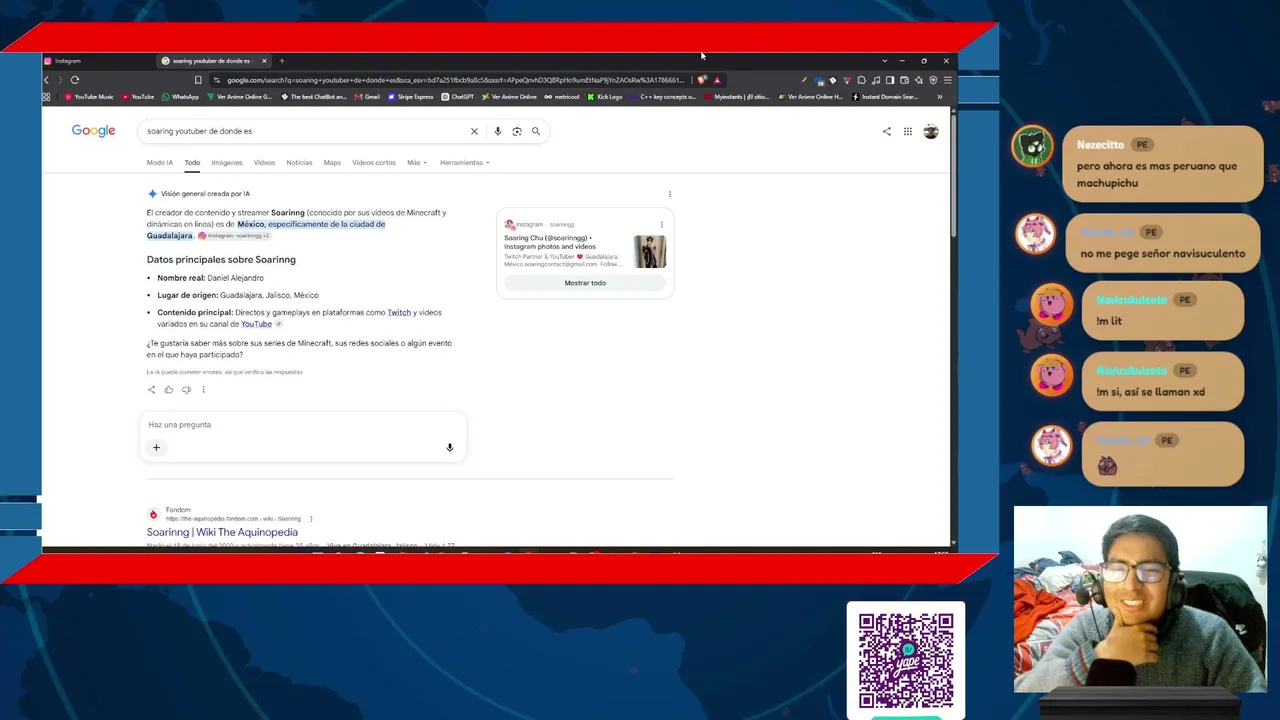1280x720 pixels.
Task: Add attachment with the plus button
Action: 156,447
